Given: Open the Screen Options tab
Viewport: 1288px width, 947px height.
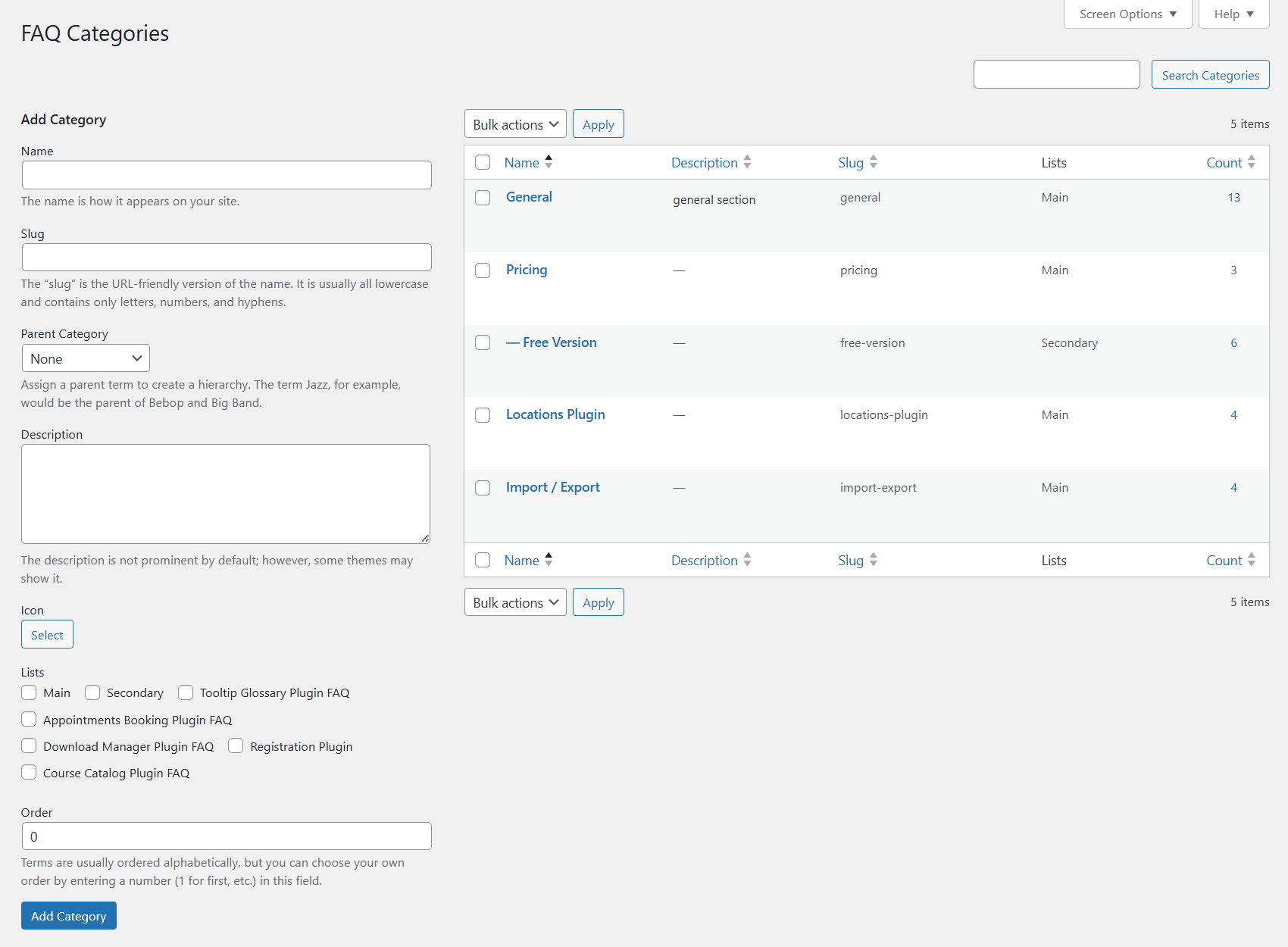Looking at the screenshot, I should (x=1127, y=14).
